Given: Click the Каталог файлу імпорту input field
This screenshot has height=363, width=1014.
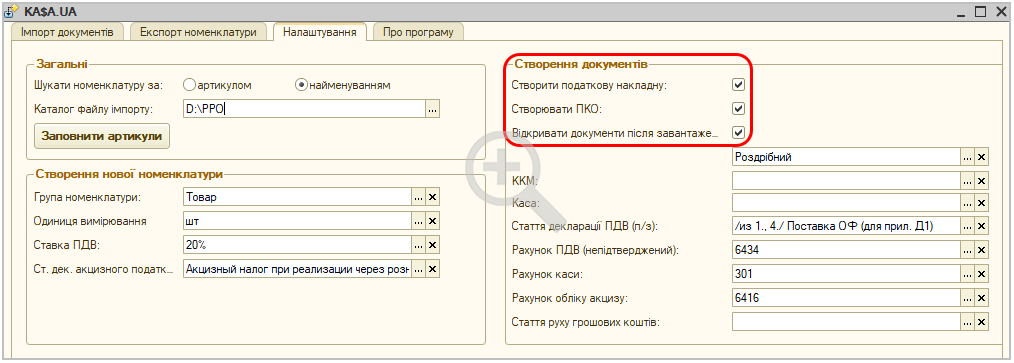Looking at the screenshot, I should [x=303, y=109].
